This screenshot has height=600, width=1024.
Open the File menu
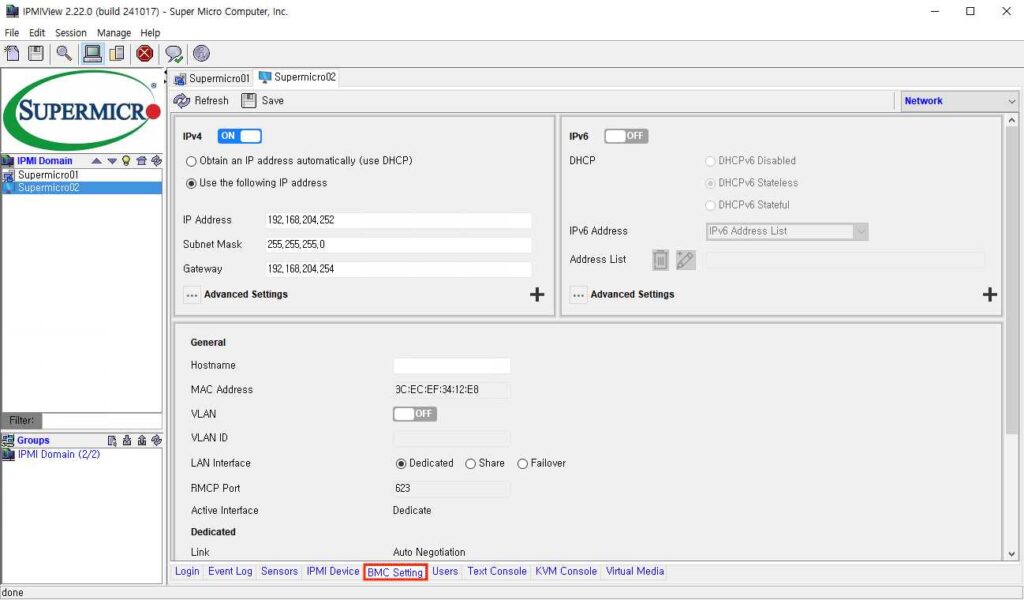(12, 33)
